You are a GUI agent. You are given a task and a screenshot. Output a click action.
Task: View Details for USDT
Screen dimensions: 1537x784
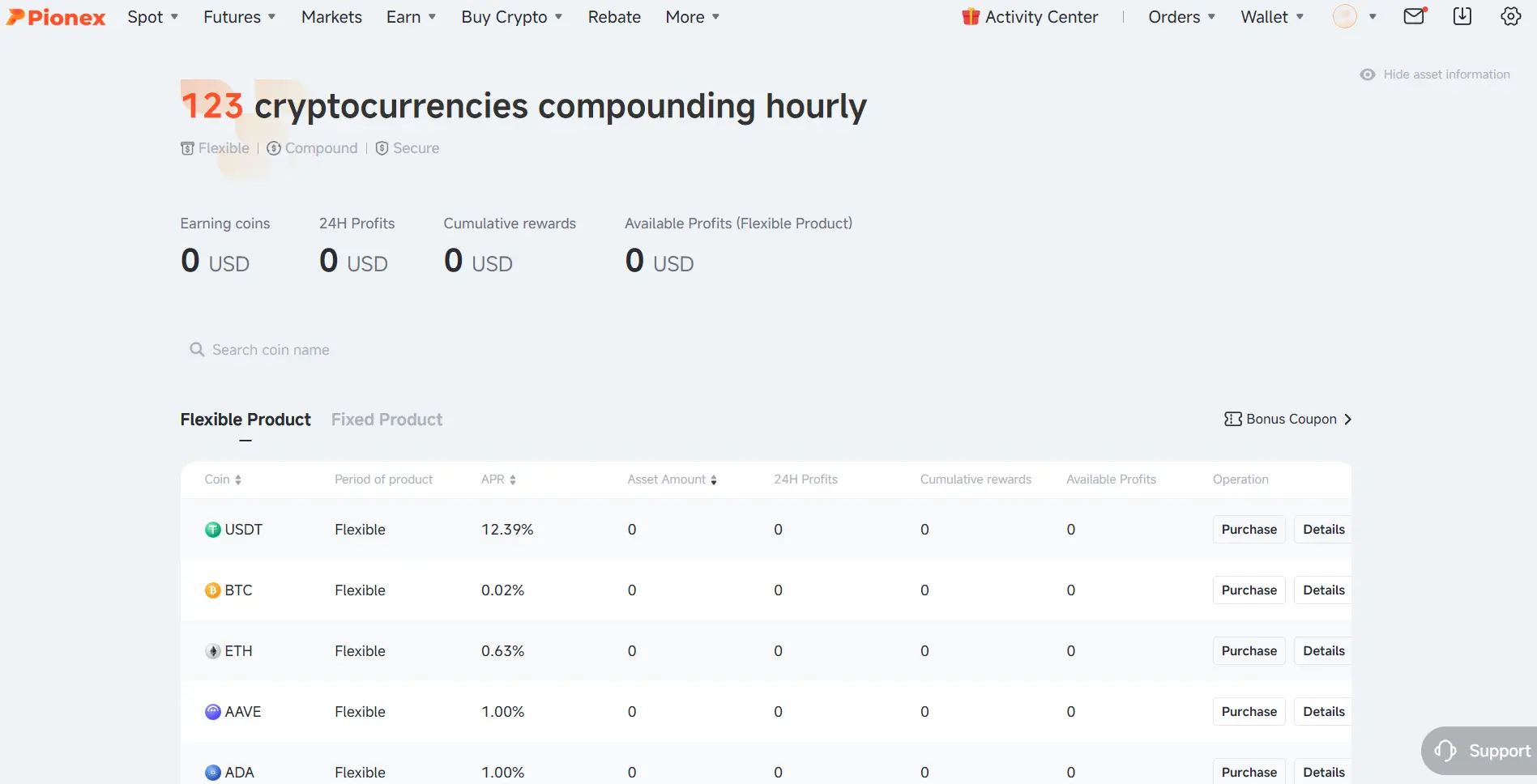point(1324,530)
